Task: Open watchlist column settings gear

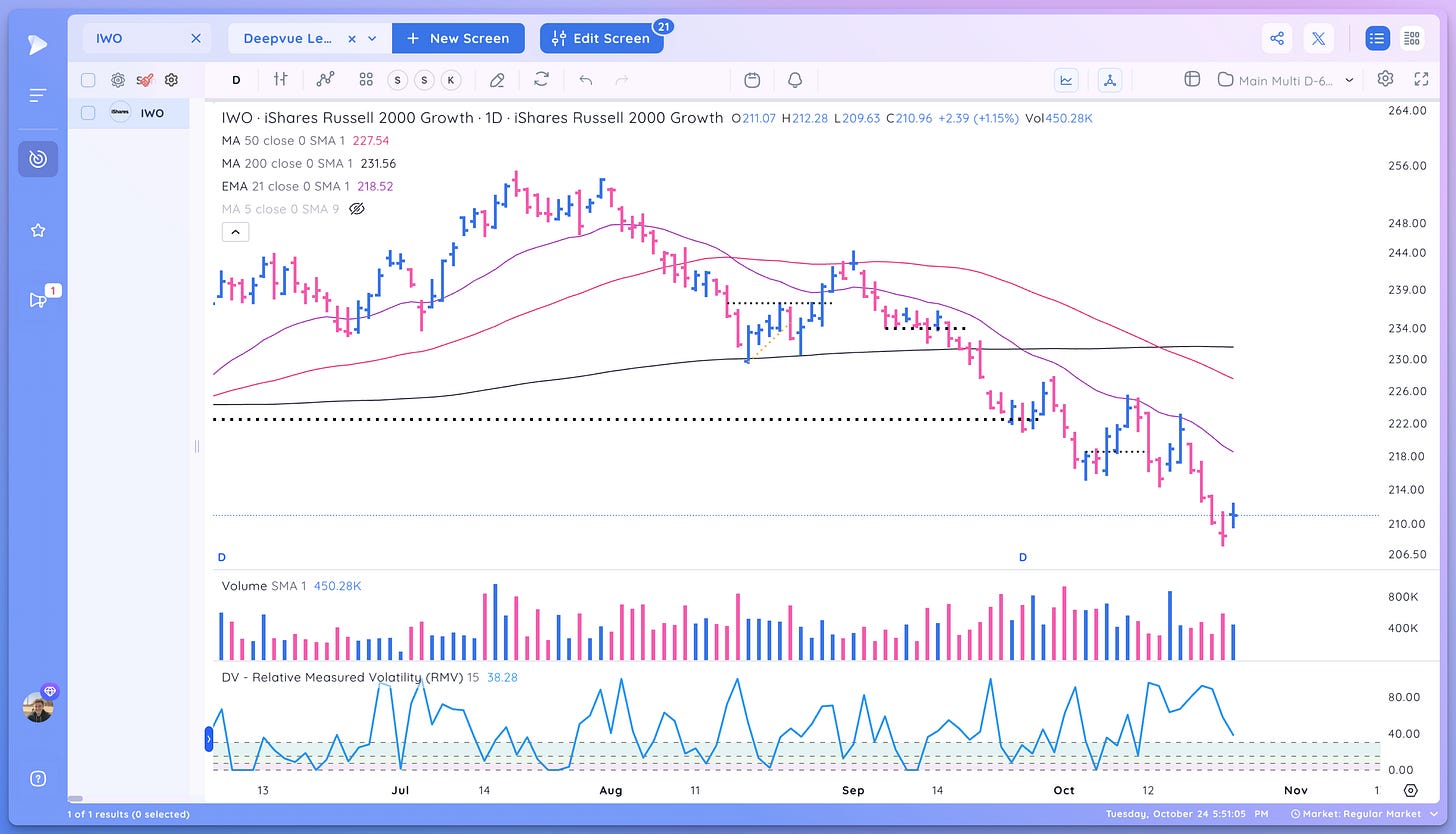Action: tap(171, 80)
